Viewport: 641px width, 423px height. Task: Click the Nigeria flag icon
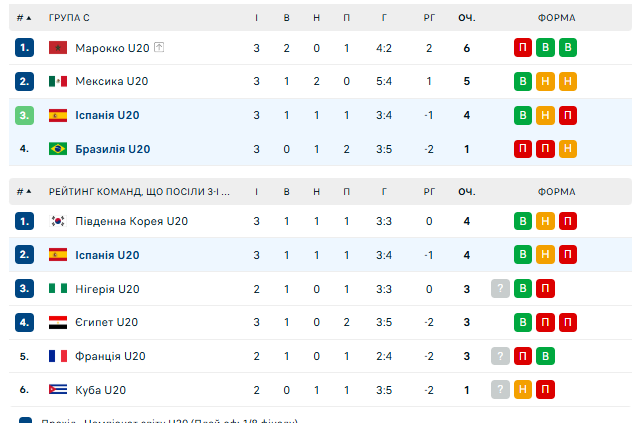click(x=58, y=289)
